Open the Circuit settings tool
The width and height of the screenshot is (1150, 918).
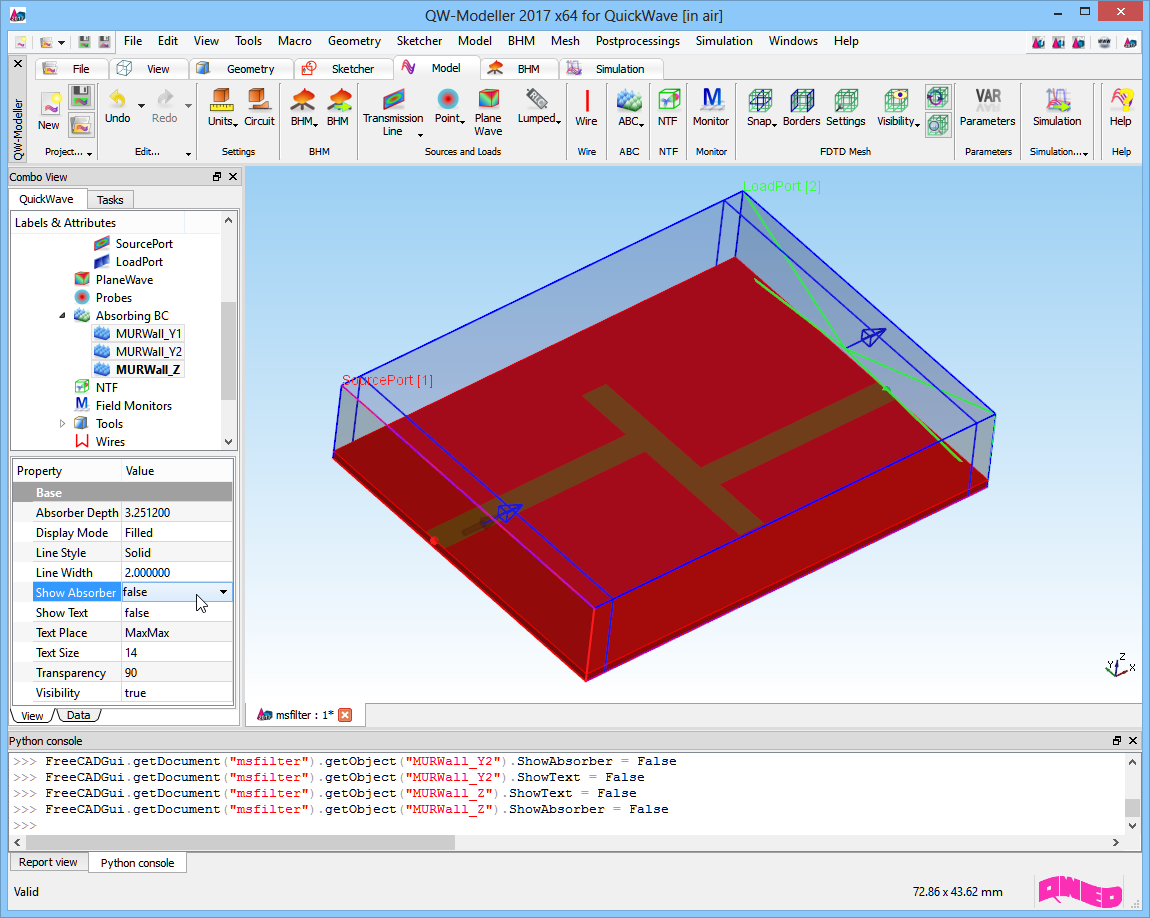(259, 107)
